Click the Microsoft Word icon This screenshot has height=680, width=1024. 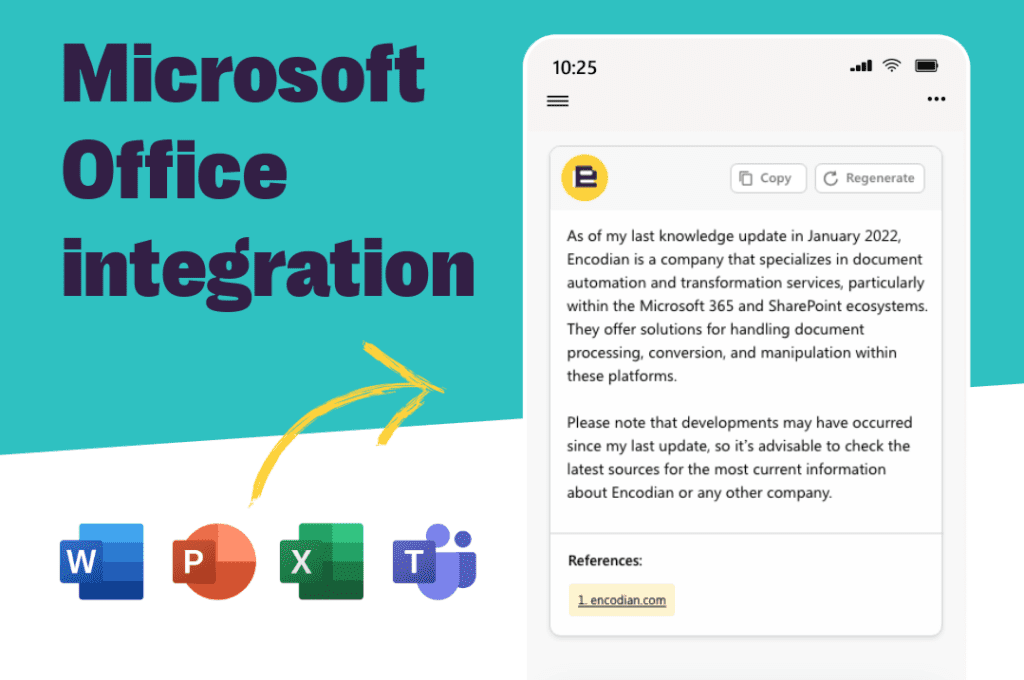pyautogui.click(x=102, y=561)
